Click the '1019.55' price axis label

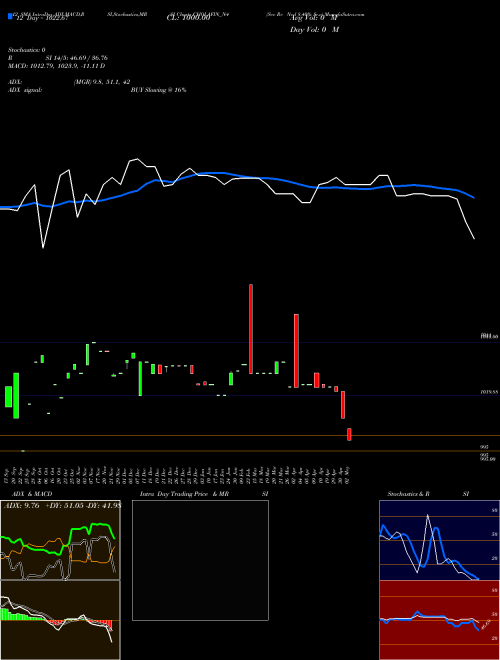[489, 392]
